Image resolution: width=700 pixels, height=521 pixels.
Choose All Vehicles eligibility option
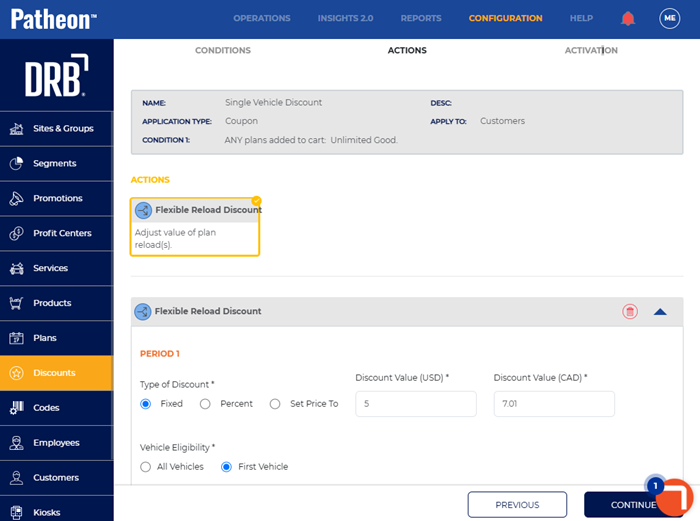[x=146, y=467]
